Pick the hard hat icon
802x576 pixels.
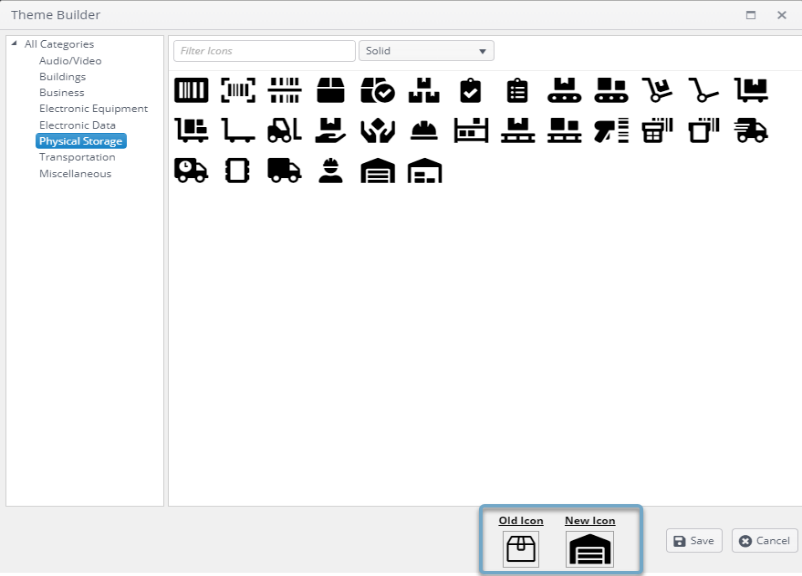coord(424,131)
